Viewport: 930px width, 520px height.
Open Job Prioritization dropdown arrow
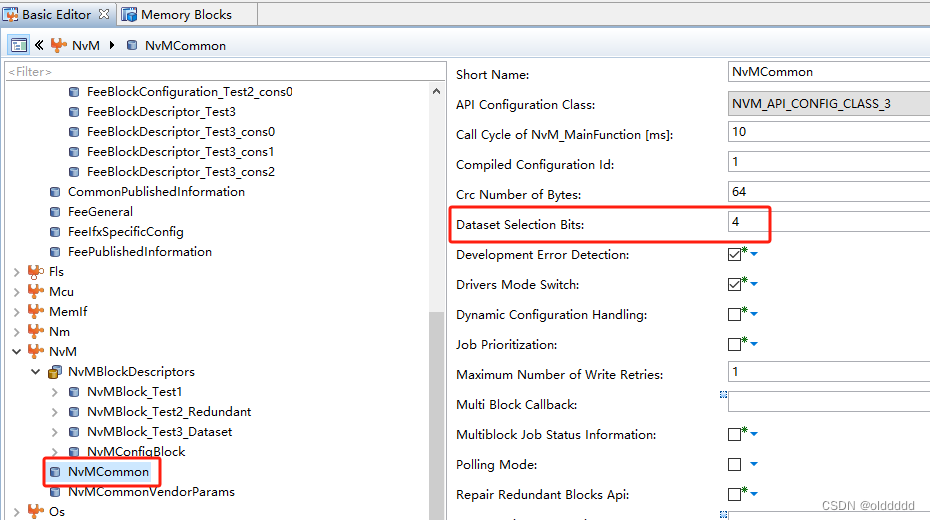point(754,343)
